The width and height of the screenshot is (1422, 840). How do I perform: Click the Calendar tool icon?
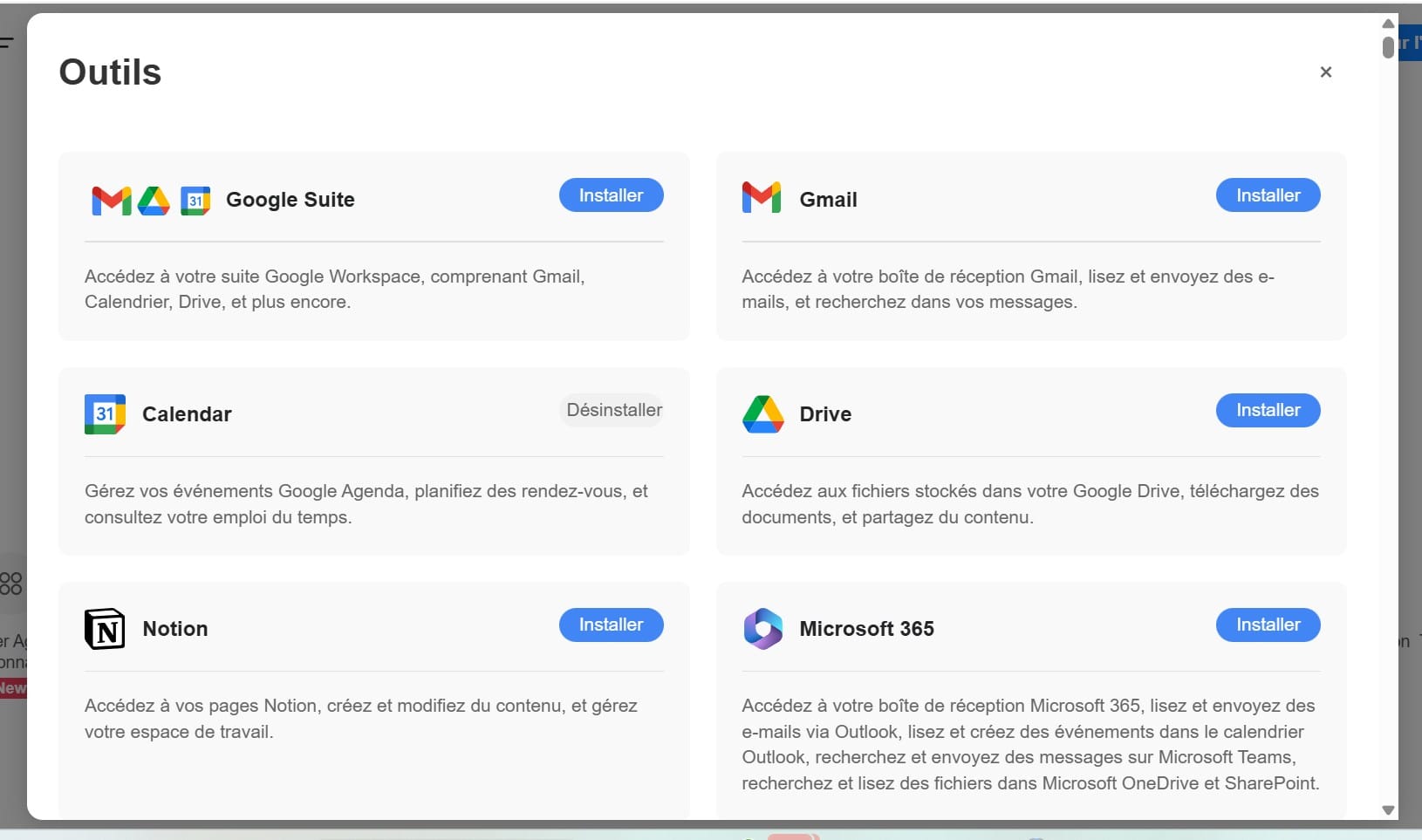pyautogui.click(x=105, y=414)
